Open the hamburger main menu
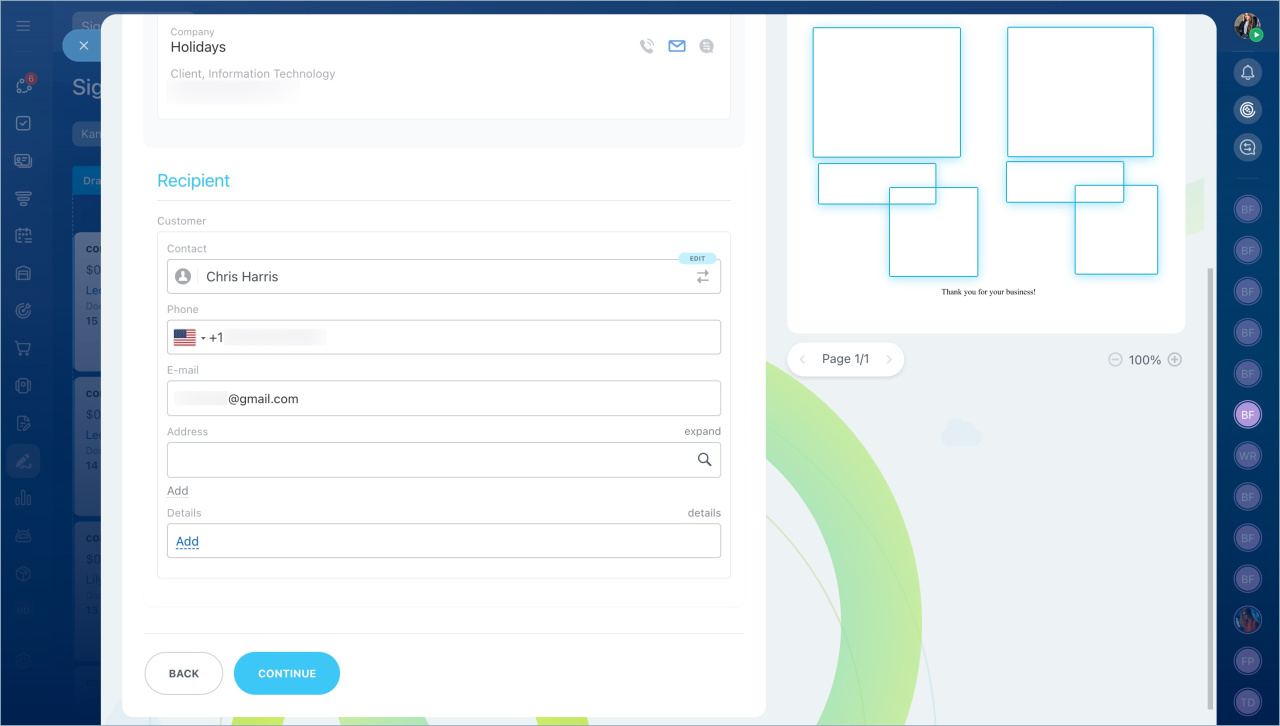Viewport: 1280px width, 726px height. tap(24, 26)
